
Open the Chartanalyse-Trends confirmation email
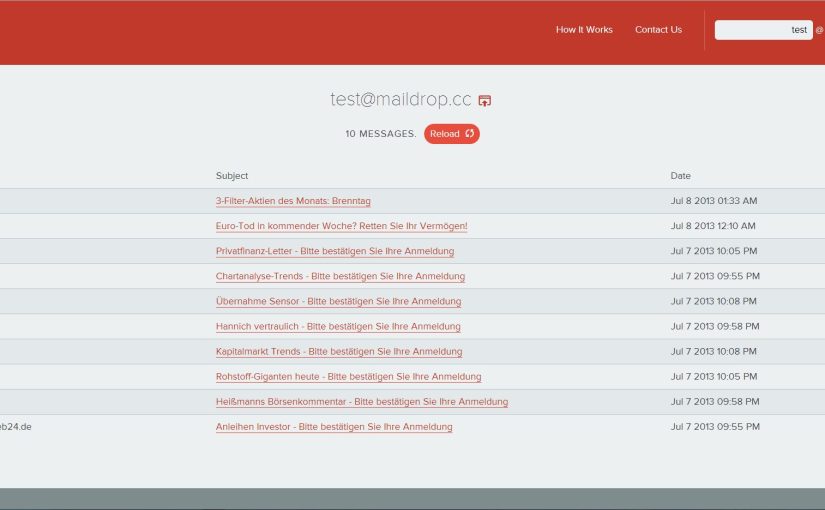[x=340, y=276]
